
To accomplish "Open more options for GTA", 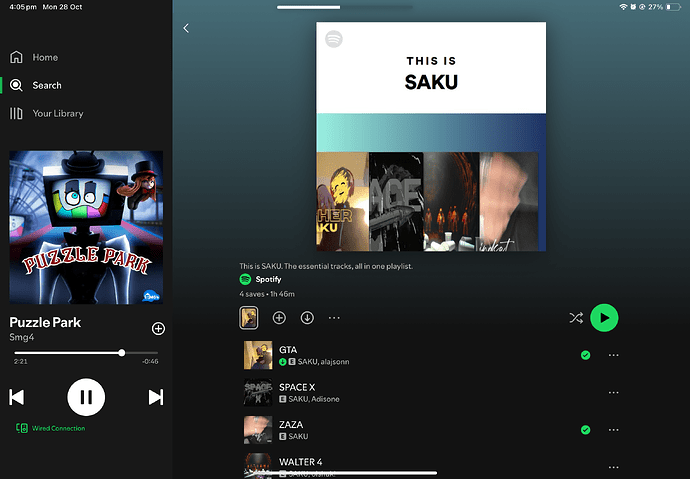I will (613, 355).
